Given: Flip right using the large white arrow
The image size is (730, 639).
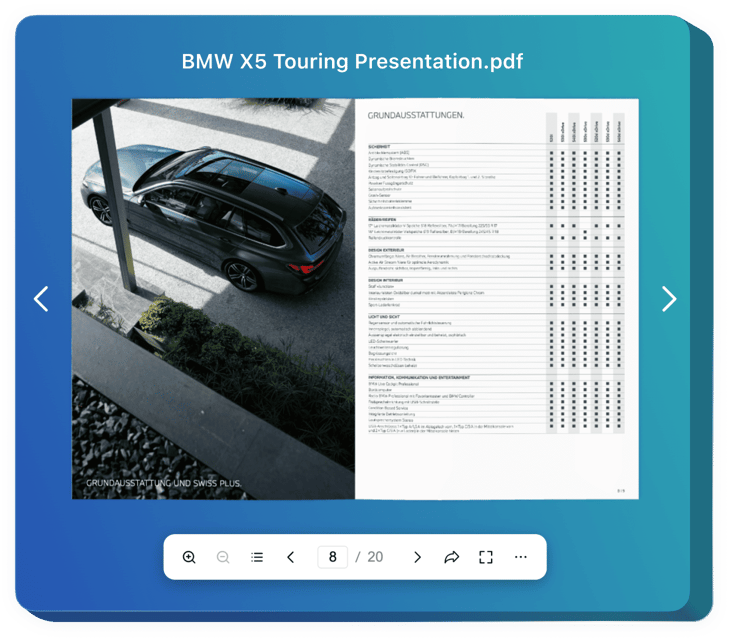Looking at the screenshot, I should point(669,299).
